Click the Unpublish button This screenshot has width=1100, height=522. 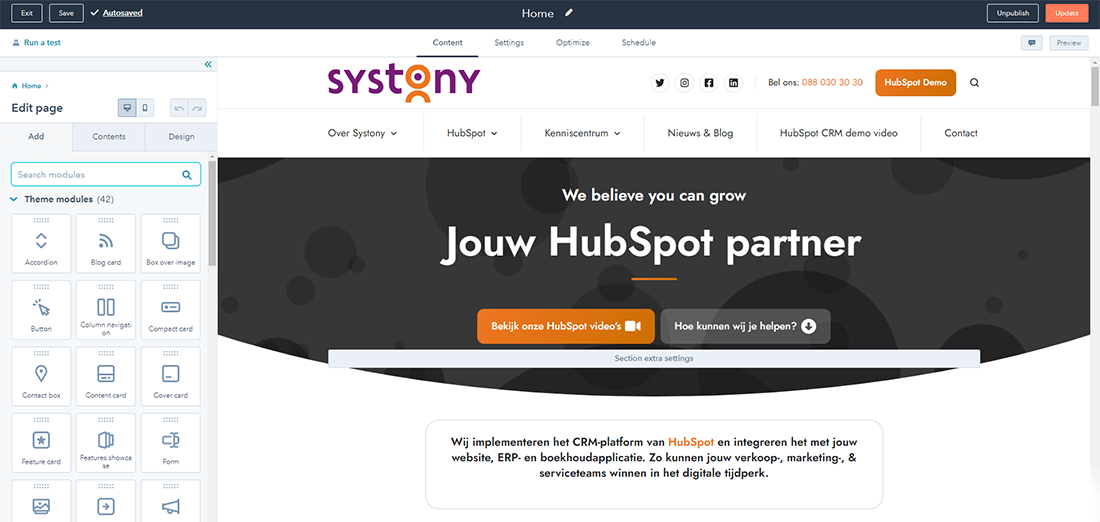pyautogui.click(x=1013, y=13)
